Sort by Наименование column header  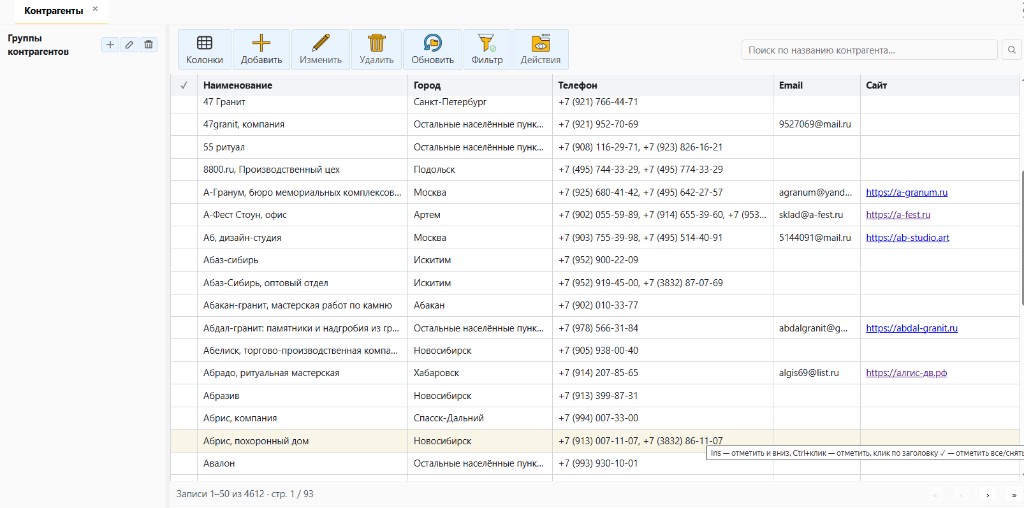click(x=302, y=86)
